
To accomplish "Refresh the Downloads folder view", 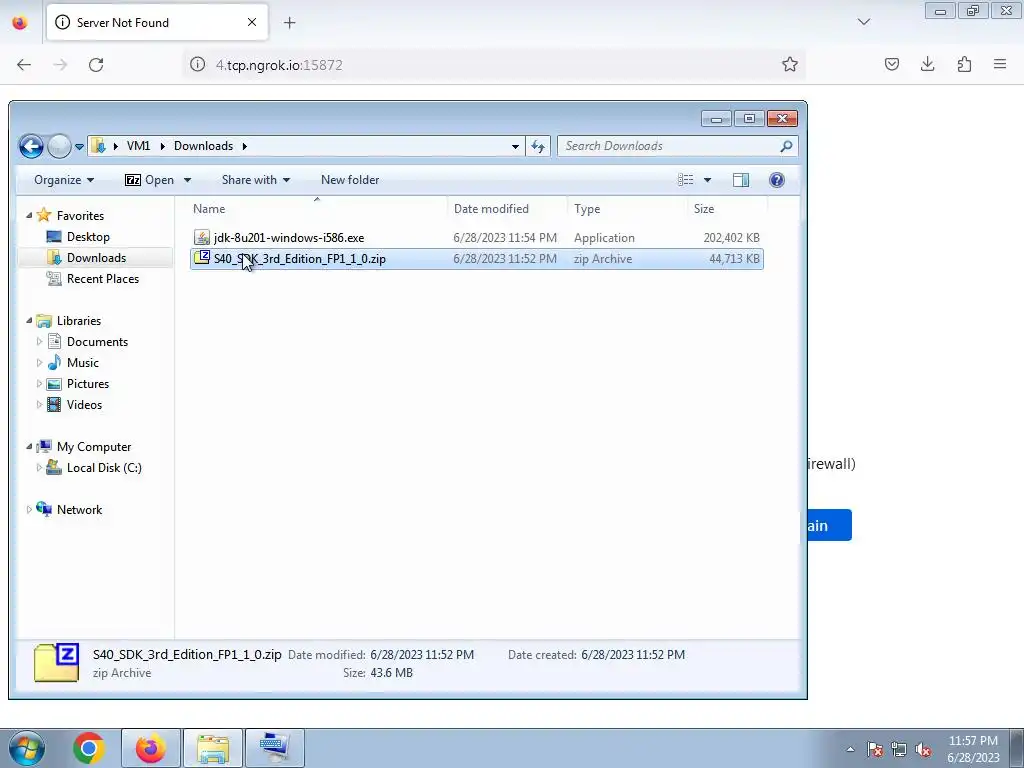I will [538, 146].
